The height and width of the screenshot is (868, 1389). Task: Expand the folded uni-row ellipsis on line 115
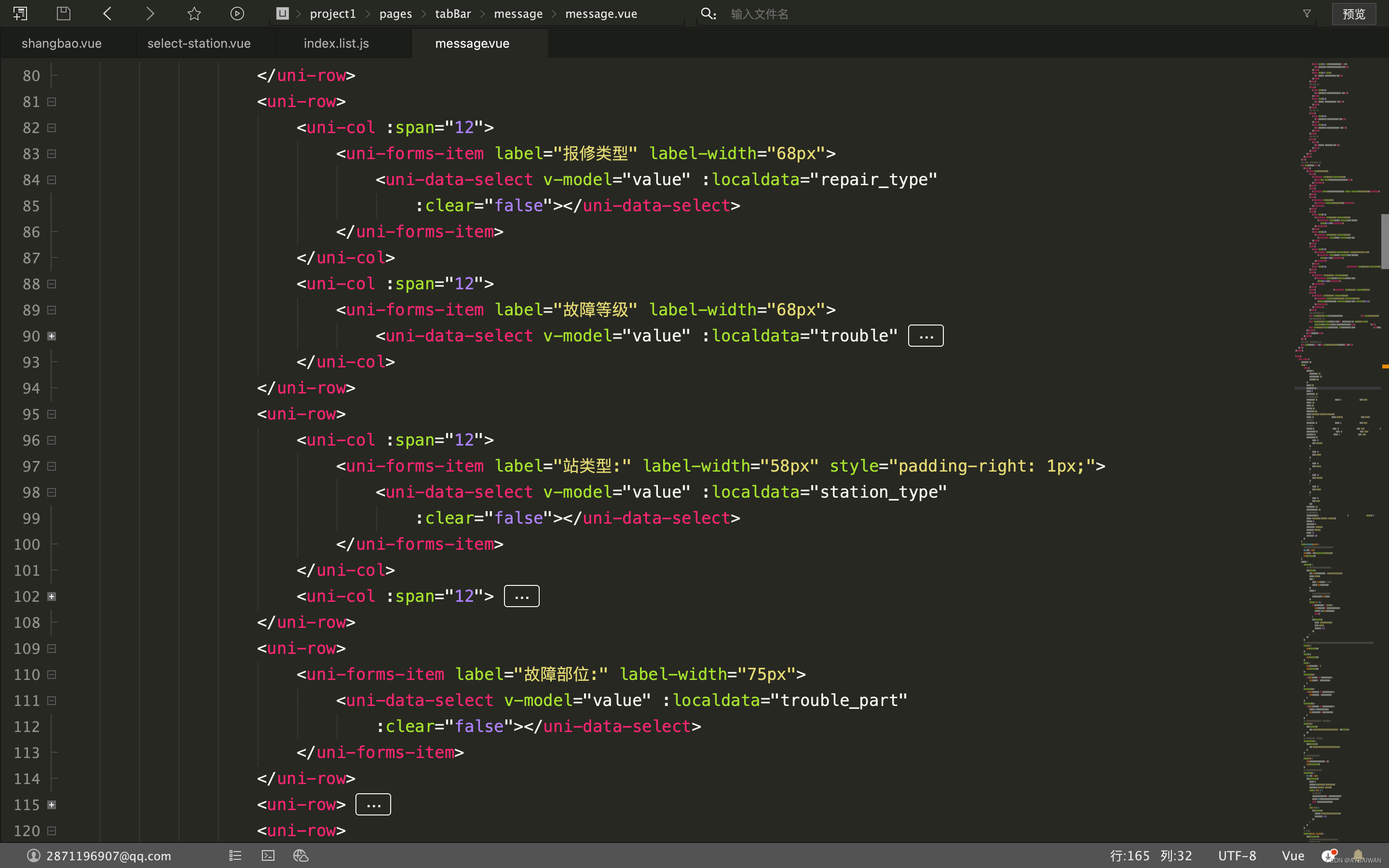pos(373,805)
